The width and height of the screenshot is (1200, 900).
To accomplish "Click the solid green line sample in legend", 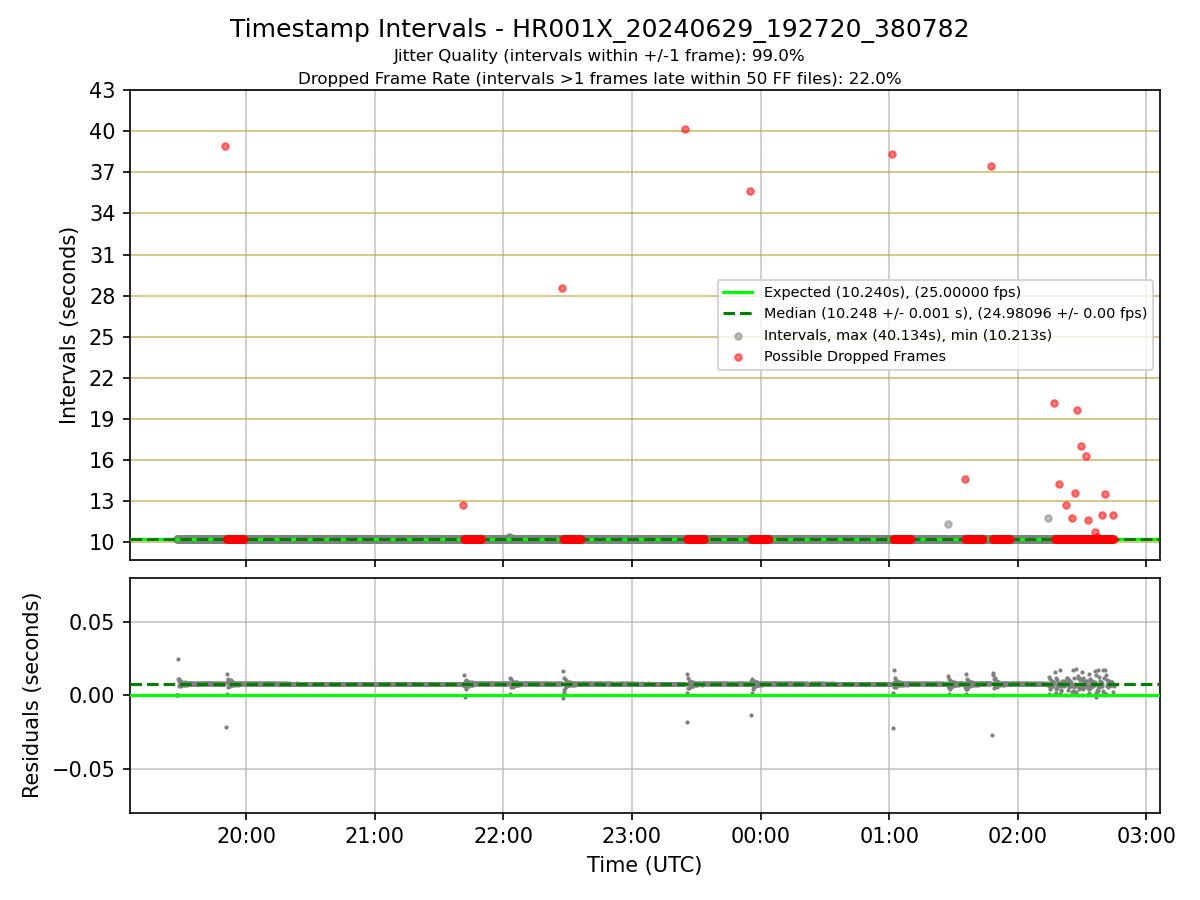I will coord(740,292).
